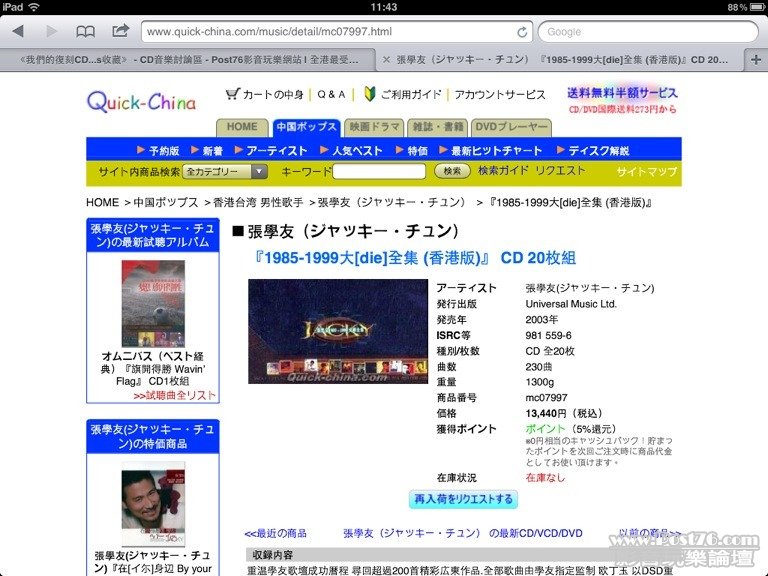Click 香港台湾 男性歌手 in breadcrumb
768x576 pixels.
pyautogui.click(x=258, y=202)
